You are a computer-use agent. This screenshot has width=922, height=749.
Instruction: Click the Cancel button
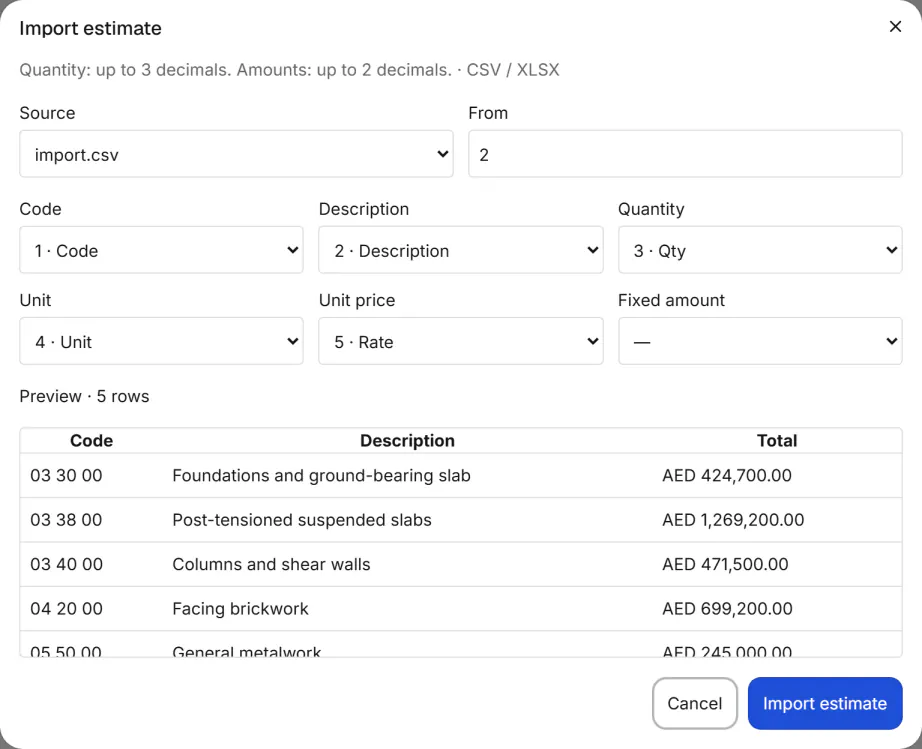pyautogui.click(x=694, y=703)
